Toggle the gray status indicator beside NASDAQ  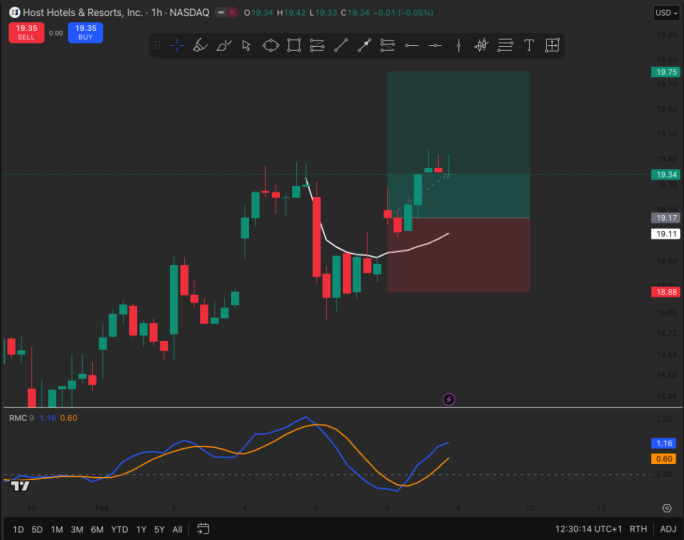coord(221,13)
